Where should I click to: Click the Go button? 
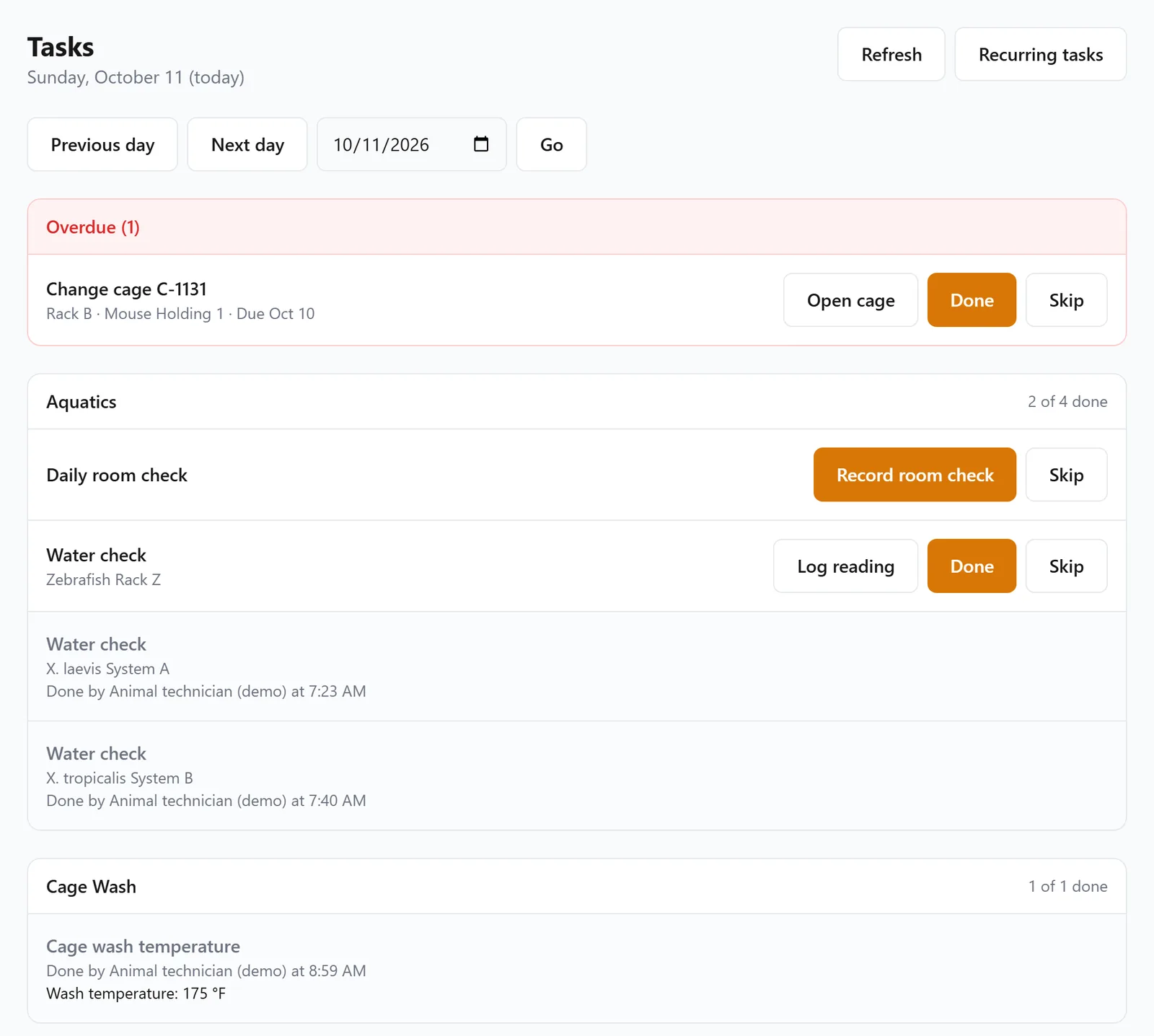tap(552, 144)
